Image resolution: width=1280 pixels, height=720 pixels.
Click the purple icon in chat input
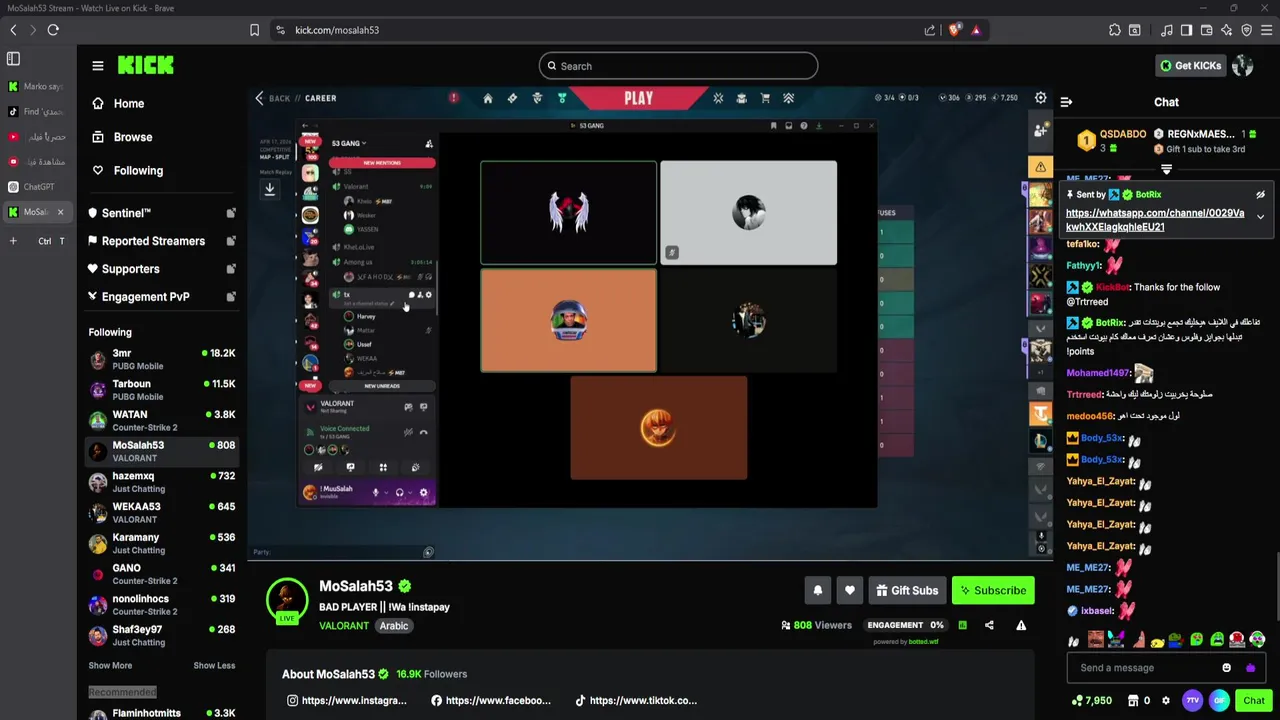coord(1250,668)
